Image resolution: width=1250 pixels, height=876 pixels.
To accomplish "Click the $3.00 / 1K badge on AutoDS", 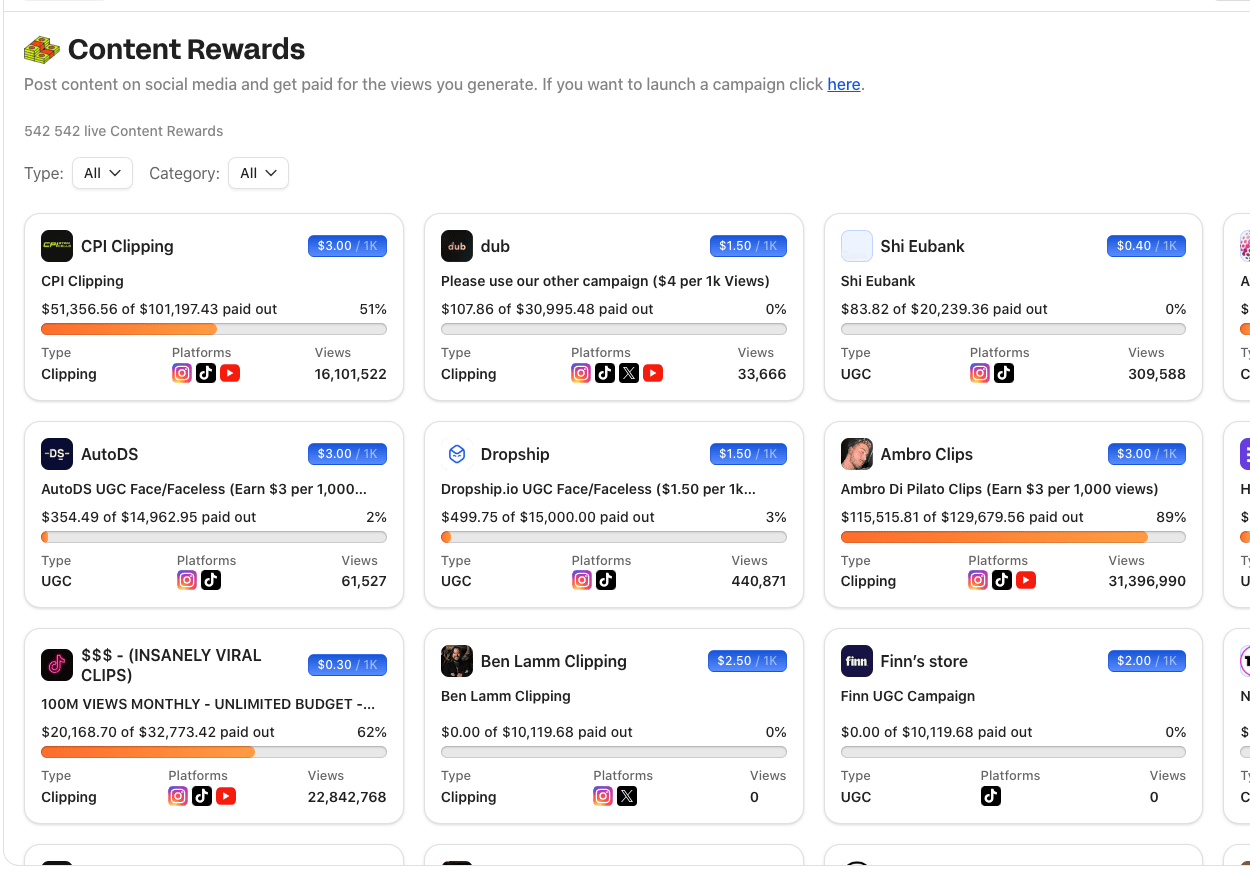I will pos(347,454).
